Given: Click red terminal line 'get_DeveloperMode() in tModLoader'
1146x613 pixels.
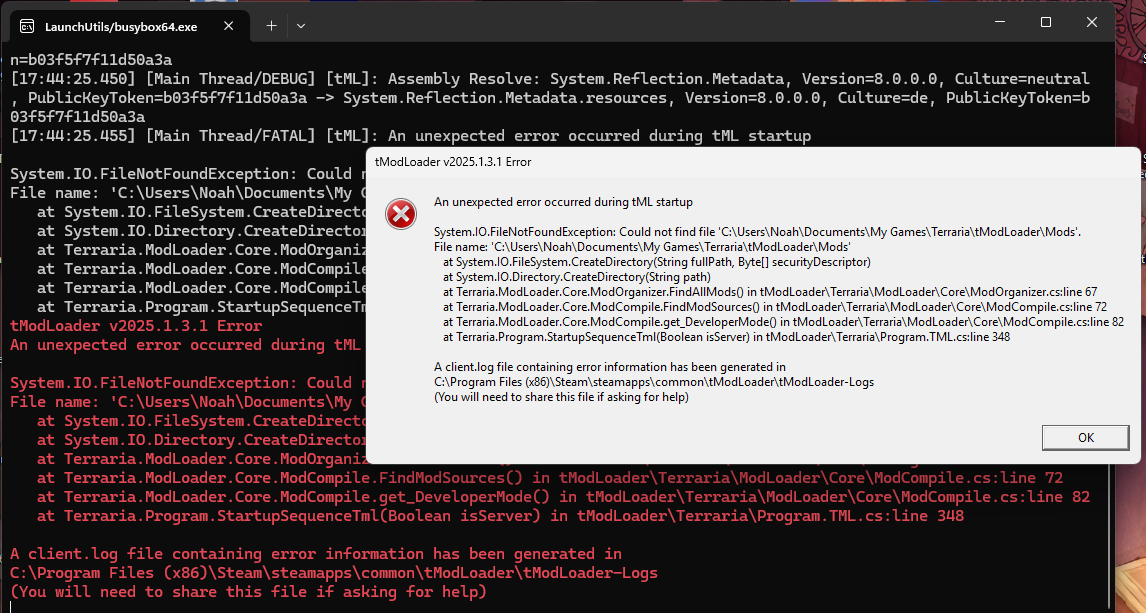Looking at the screenshot, I should (563, 498).
